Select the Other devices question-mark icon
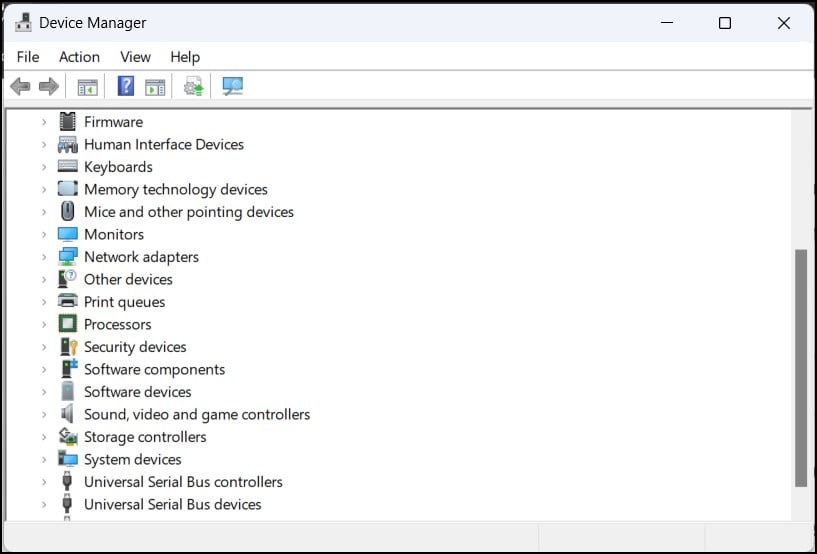The height and width of the screenshot is (554, 817). [x=67, y=279]
